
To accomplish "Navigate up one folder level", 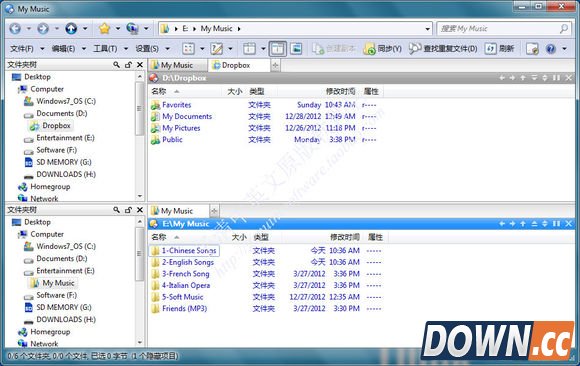I will [71, 28].
